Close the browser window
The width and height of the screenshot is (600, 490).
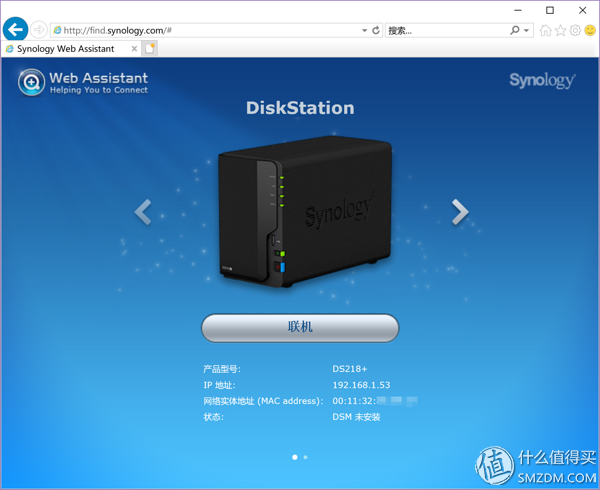click(x=582, y=10)
